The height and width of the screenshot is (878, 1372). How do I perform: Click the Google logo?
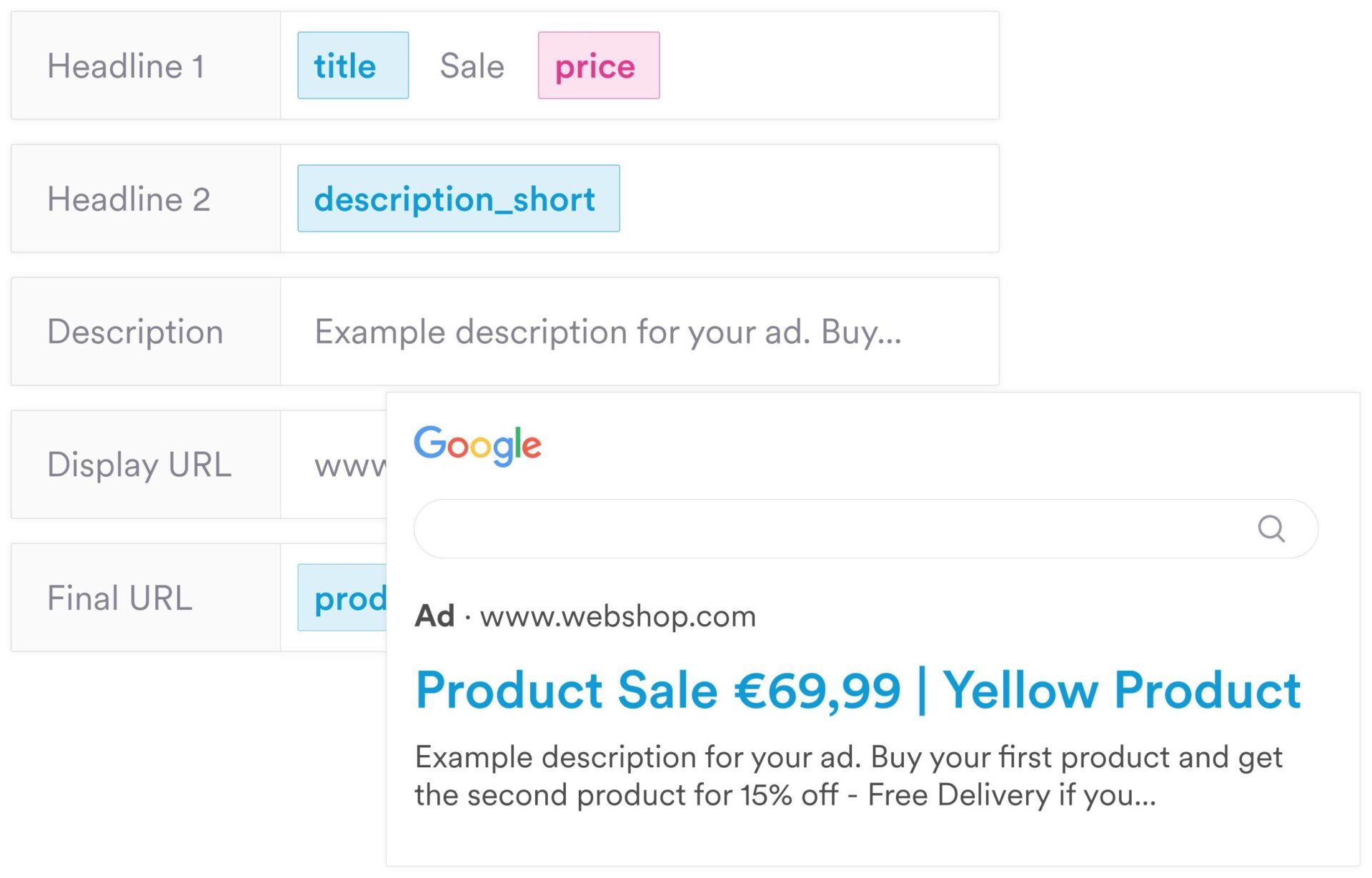point(477,445)
